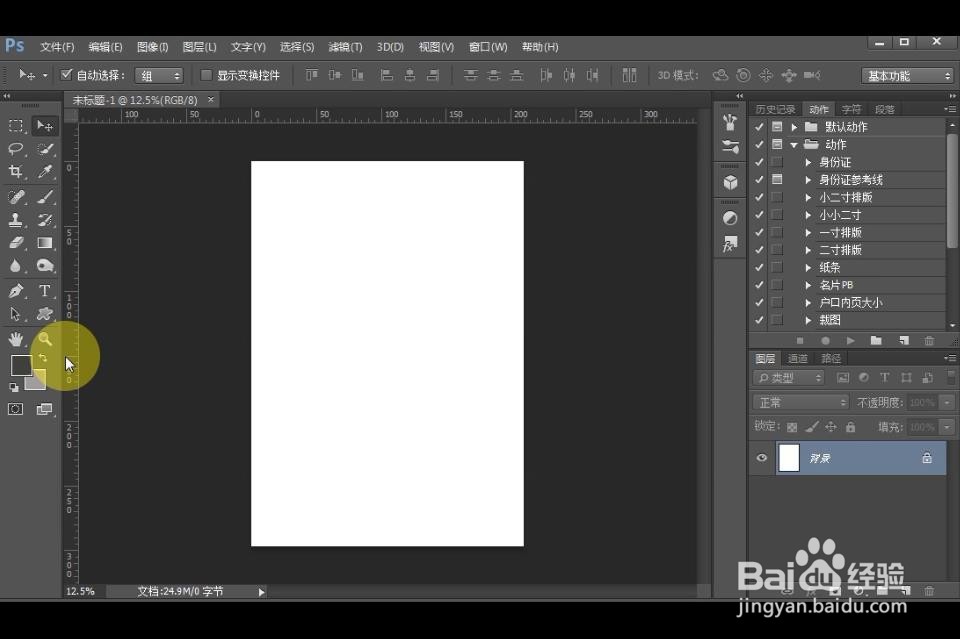Image resolution: width=960 pixels, height=639 pixels.
Task: Select the Hand tool
Action: (16, 338)
